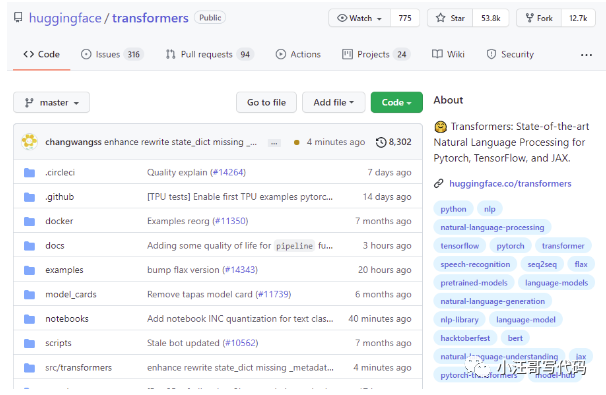Image resolution: width=606 pixels, height=395 pixels.
Task: Open the Pull requests tab
Action: coord(209,54)
